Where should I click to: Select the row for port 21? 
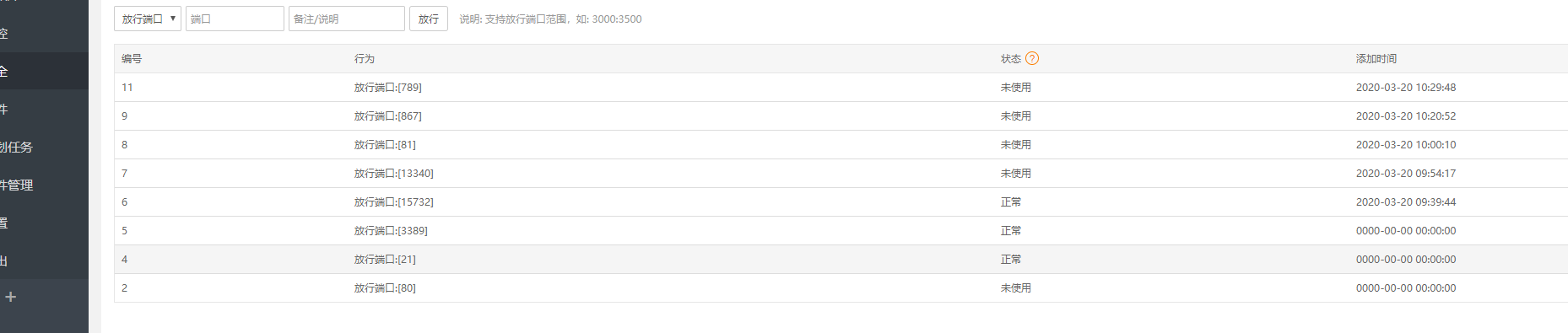pos(841,260)
